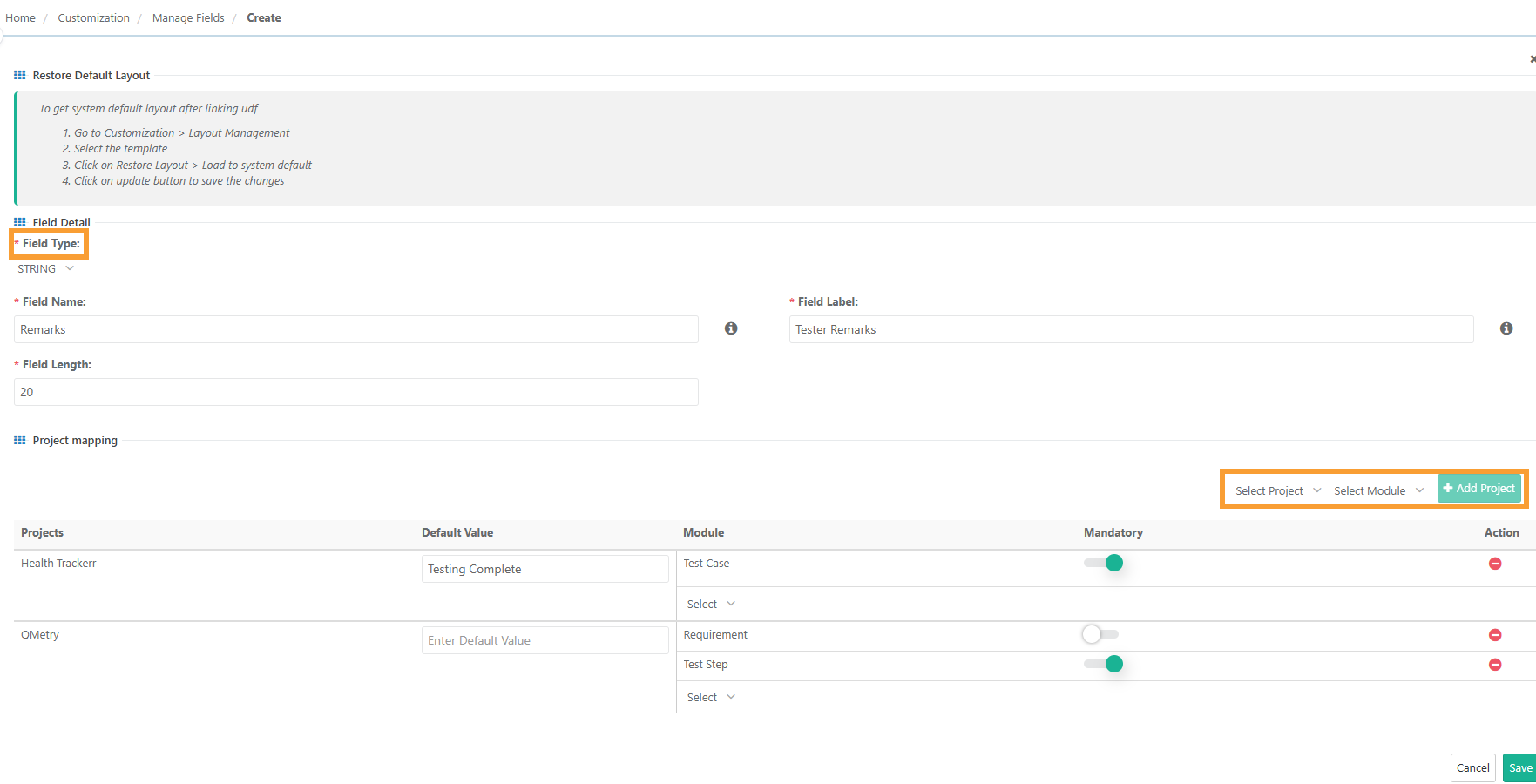Viewport: 1536px width, 784px height.
Task: Remove the Requirement module from QMetry
Action: (1496, 635)
